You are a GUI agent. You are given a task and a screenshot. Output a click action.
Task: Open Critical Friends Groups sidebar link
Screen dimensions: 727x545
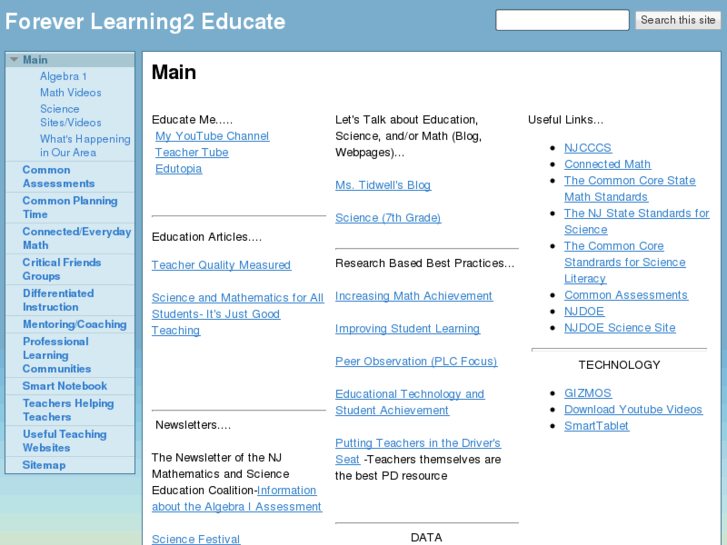(x=62, y=269)
